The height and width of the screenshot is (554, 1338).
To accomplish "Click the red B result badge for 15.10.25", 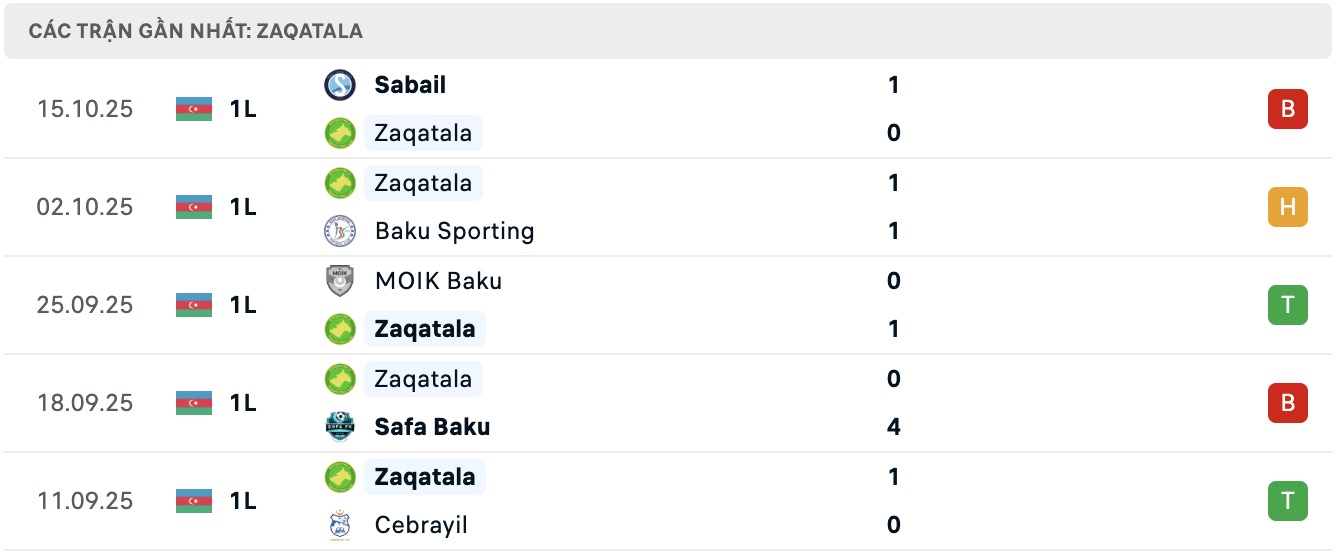I will click(1287, 109).
